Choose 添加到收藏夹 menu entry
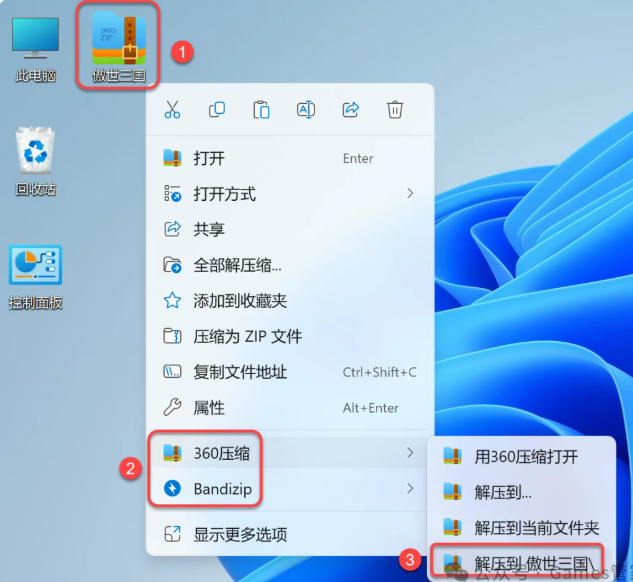Viewport: 633px width, 582px height. [240, 300]
